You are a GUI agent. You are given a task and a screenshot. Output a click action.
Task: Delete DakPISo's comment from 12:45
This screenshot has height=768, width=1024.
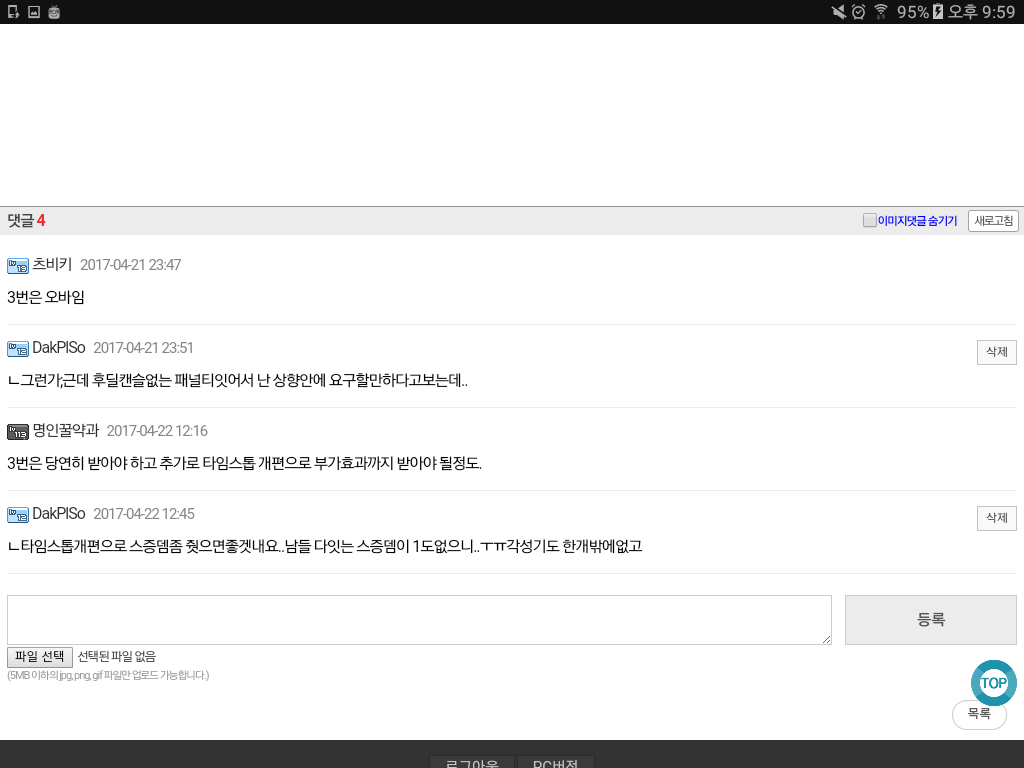point(996,518)
